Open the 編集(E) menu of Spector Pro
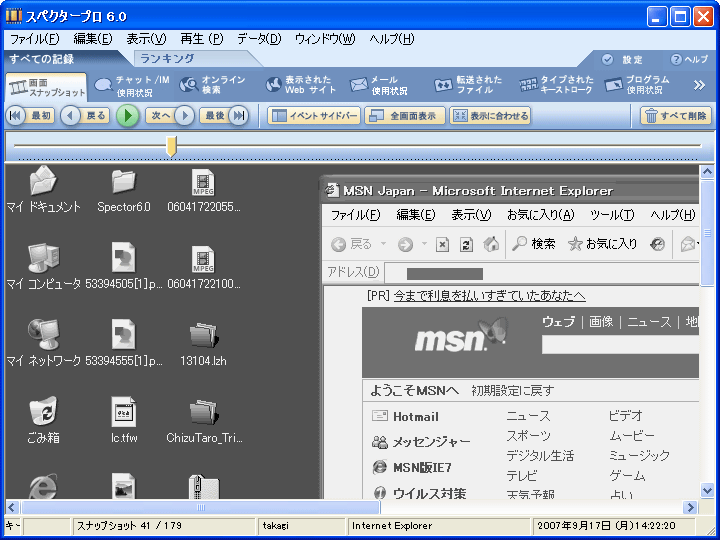Viewport: 720px width, 540px height. coord(93,39)
